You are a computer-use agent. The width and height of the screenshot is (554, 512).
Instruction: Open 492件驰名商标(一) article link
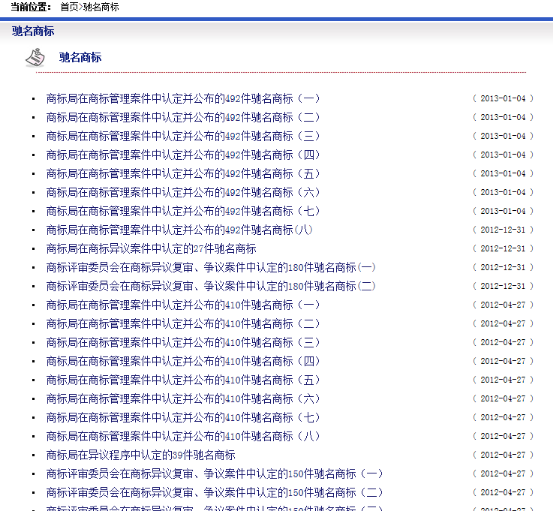[x=183, y=99]
